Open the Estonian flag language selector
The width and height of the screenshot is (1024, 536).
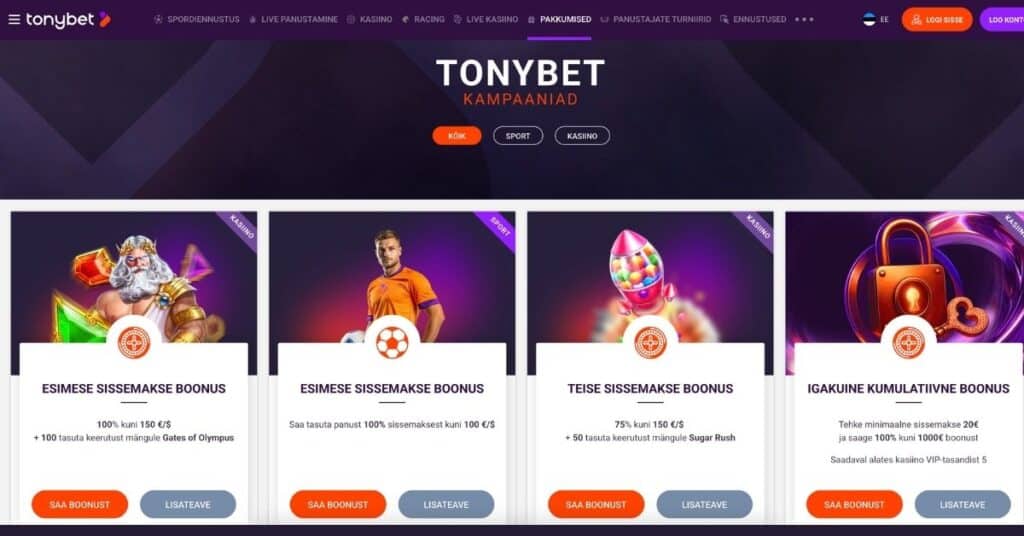coord(876,20)
